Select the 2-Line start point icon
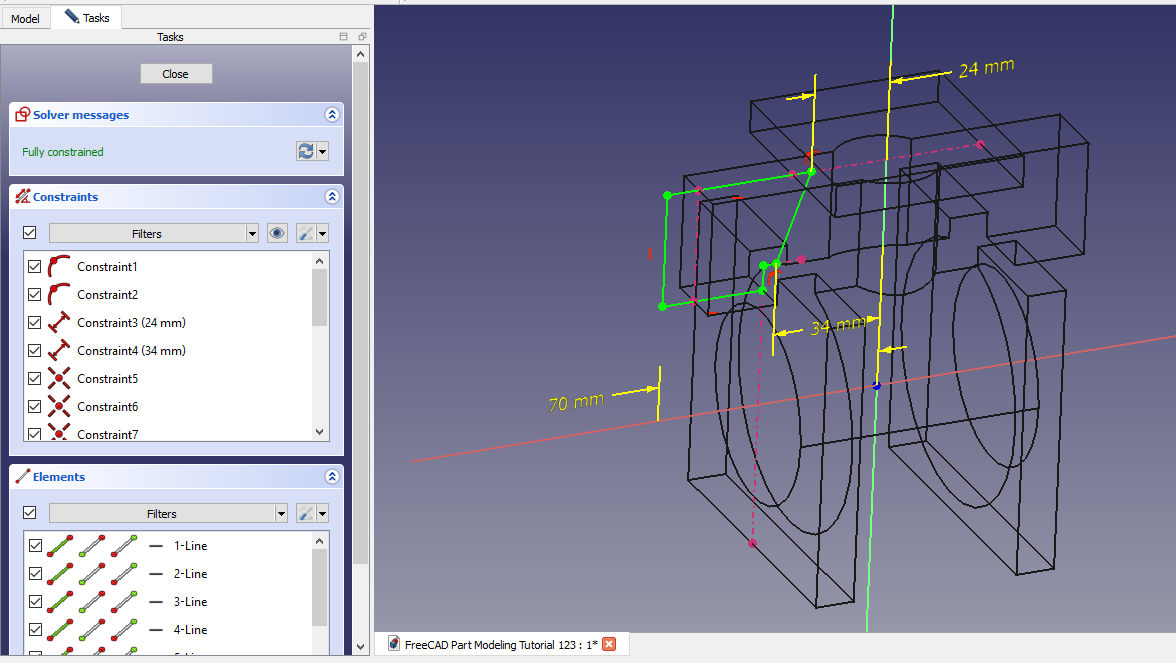 point(94,574)
